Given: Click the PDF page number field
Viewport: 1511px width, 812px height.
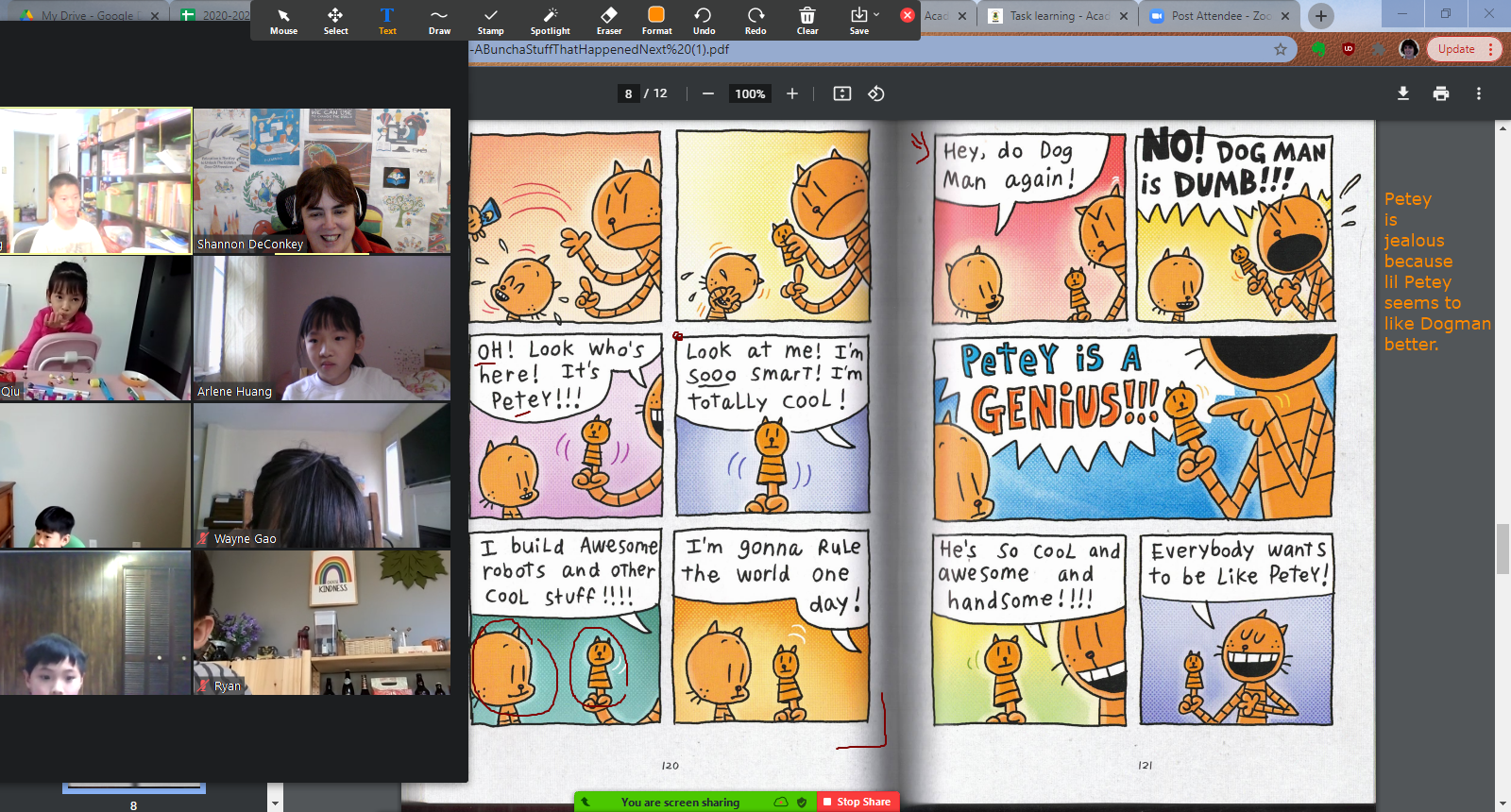Looking at the screenshot, I should click(628, 93).
